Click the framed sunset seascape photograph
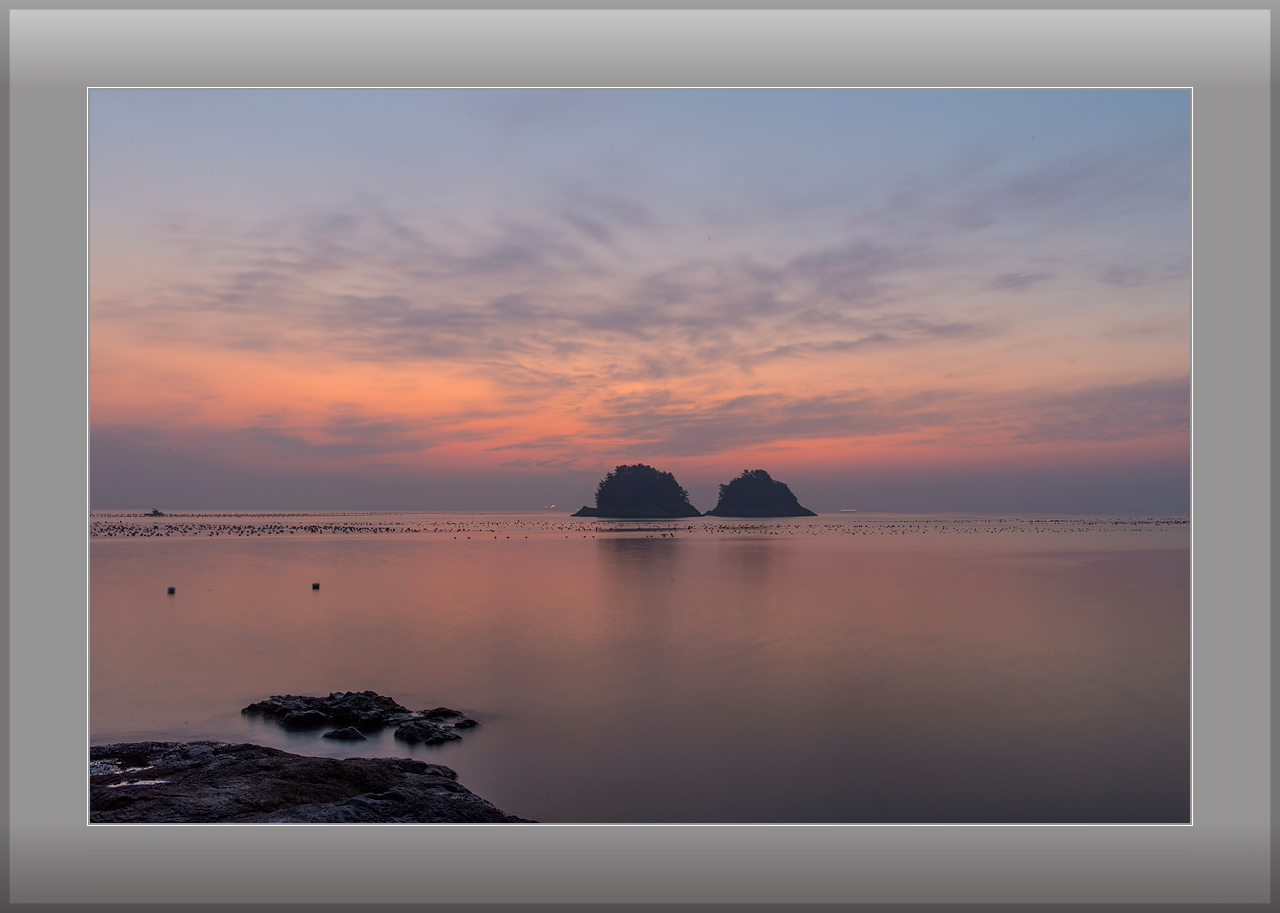Screen dimensions: 1280x913 [x=640, y=456]
